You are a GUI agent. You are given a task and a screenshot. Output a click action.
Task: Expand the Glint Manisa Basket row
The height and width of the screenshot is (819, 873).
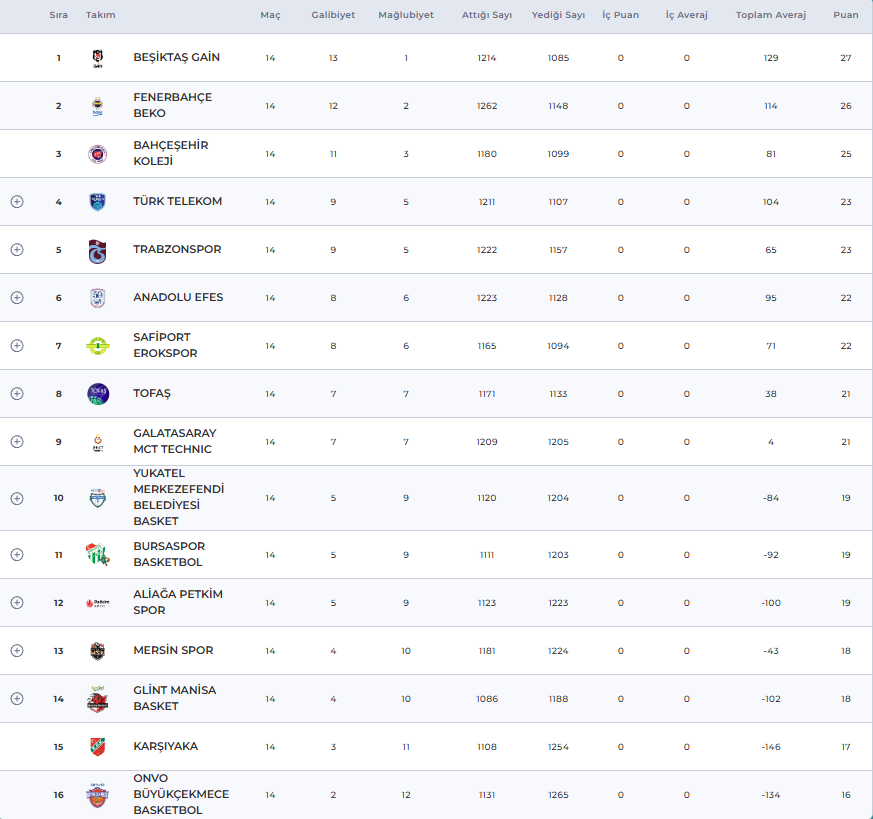tap(17, 699)
